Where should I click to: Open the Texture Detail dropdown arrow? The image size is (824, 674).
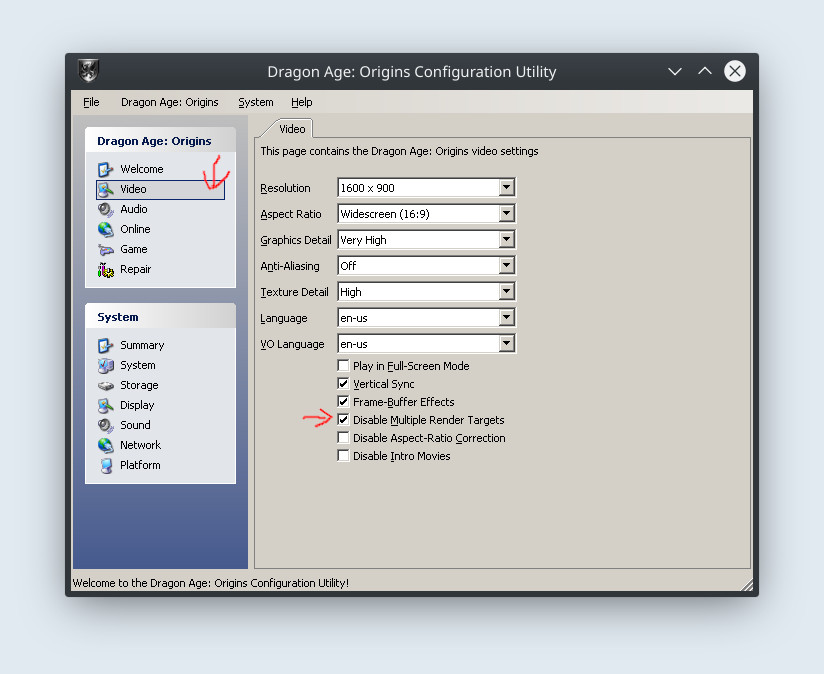click(x=506, y=292)
